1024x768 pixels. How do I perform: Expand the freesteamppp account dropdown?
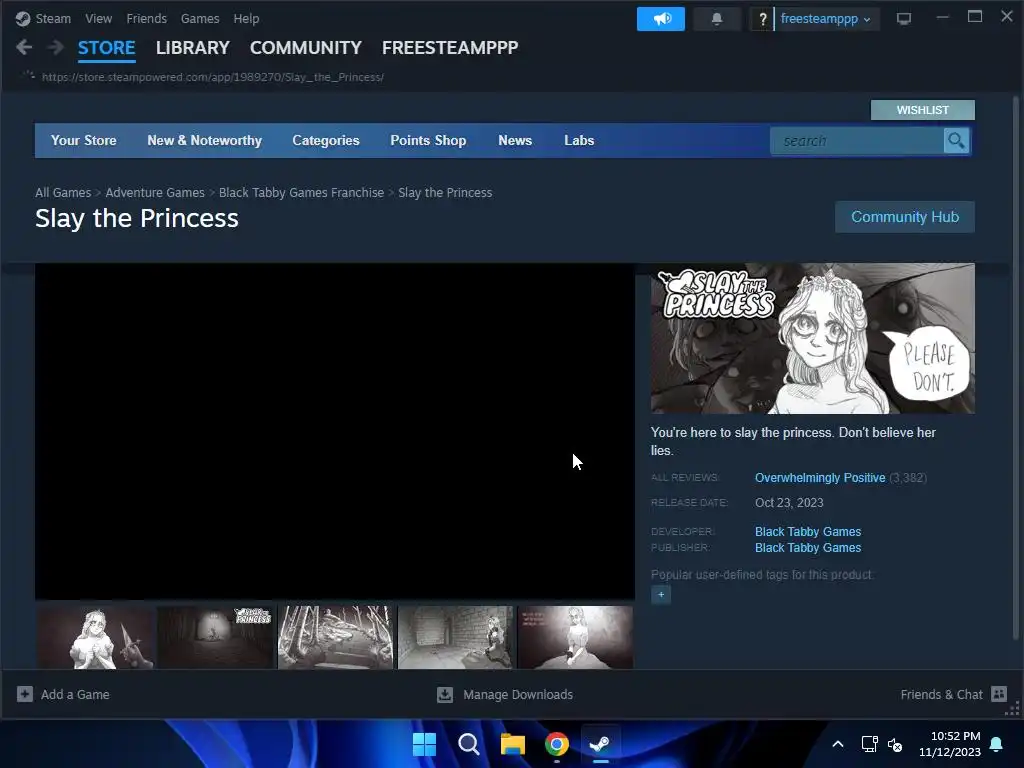(x=825, y=19)
